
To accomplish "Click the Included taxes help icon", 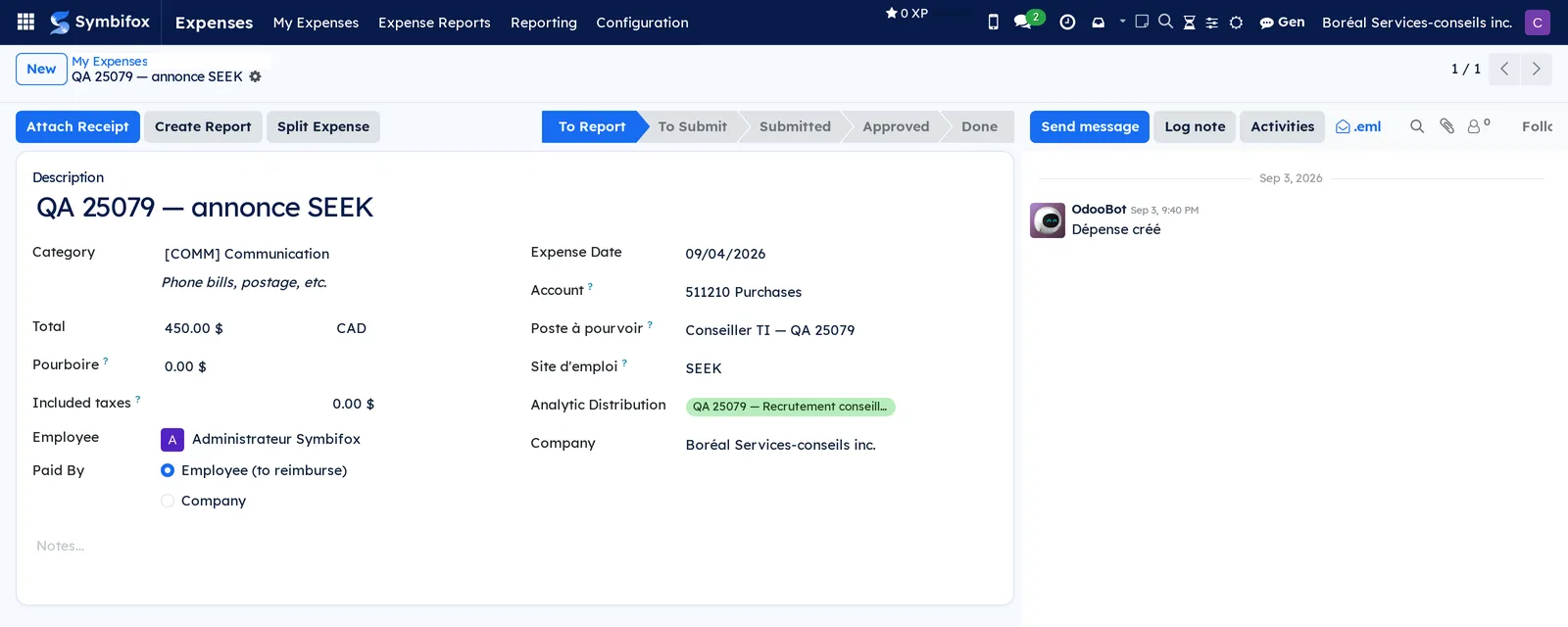I will [x=138, y=399].
